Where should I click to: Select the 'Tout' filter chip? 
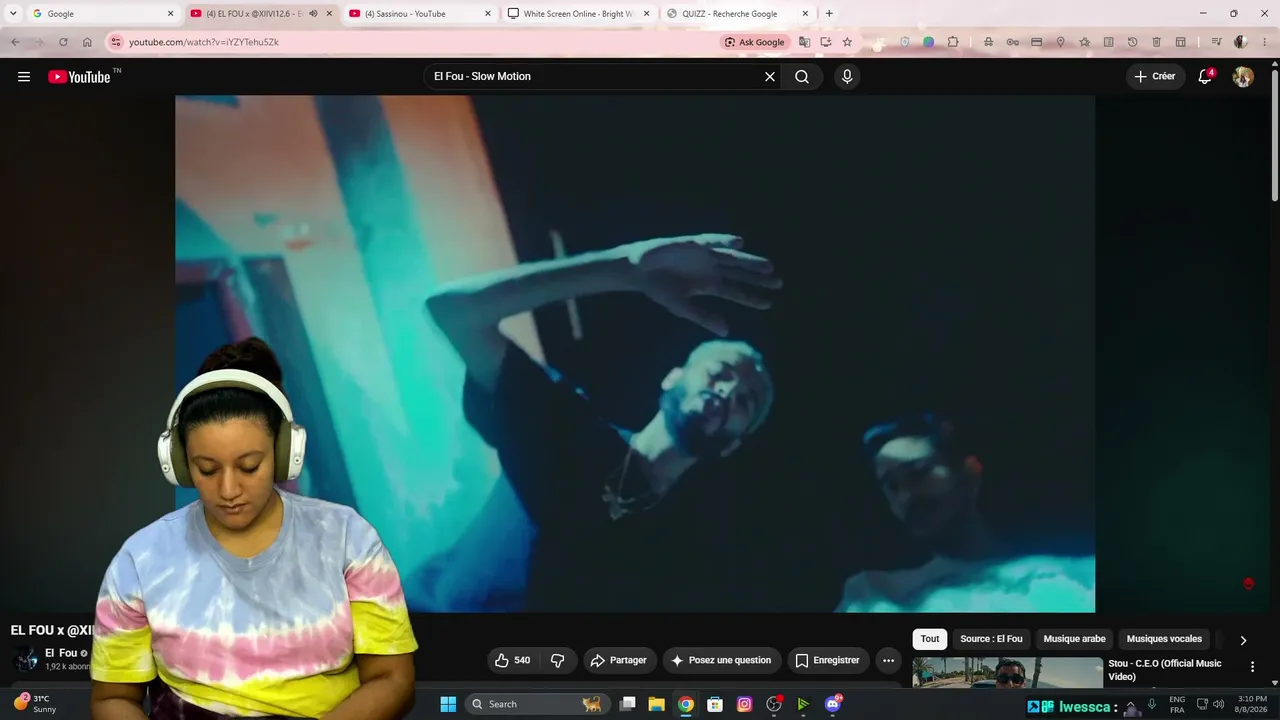[x=930, y=639]
